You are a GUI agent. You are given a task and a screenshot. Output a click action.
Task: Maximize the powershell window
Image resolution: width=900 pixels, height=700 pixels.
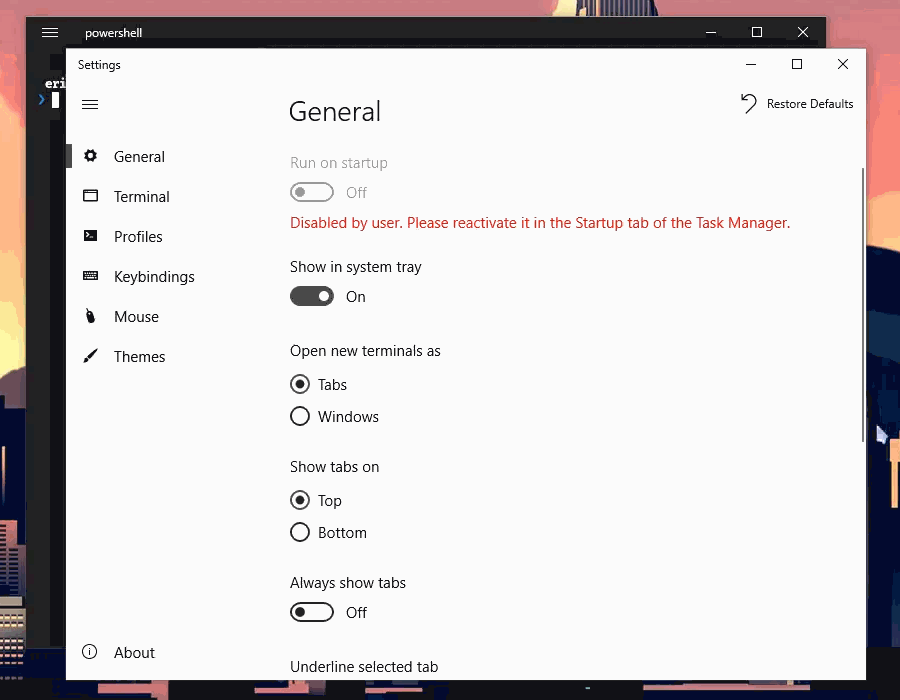(757, 32)
